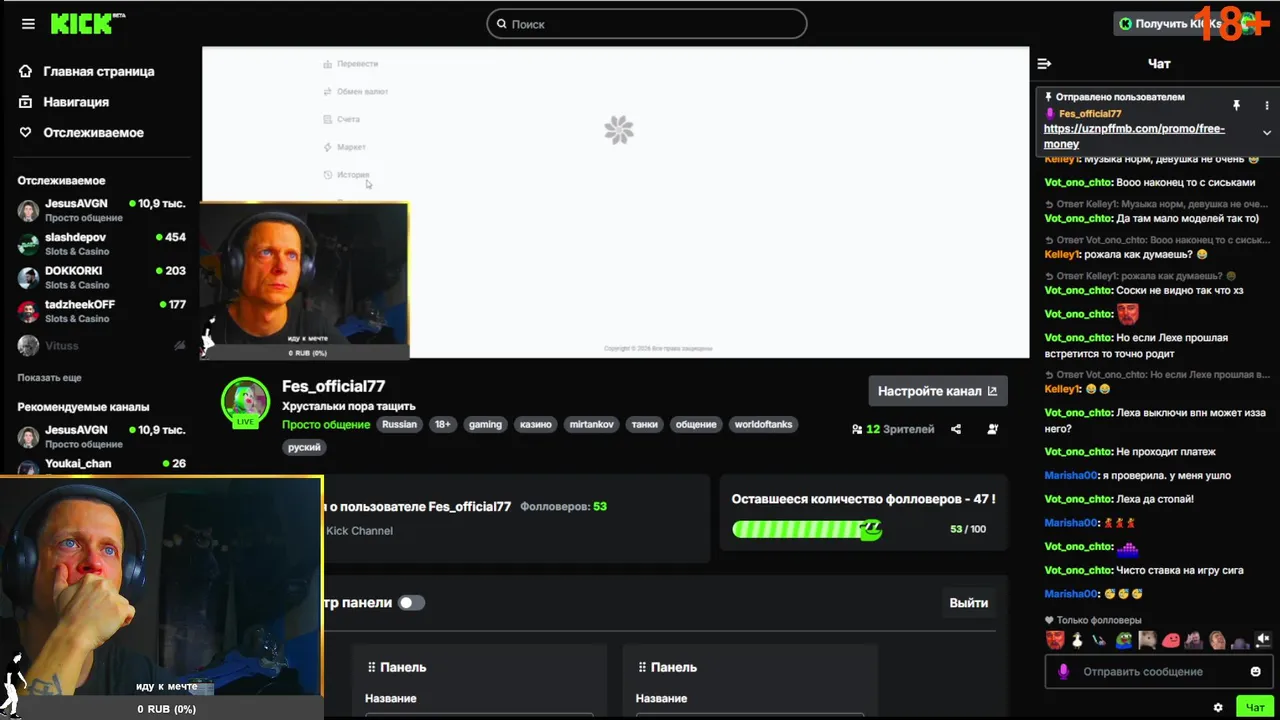Click the Отправить сообщение chat input
1280x720 pixels.
pos(1157,671)
